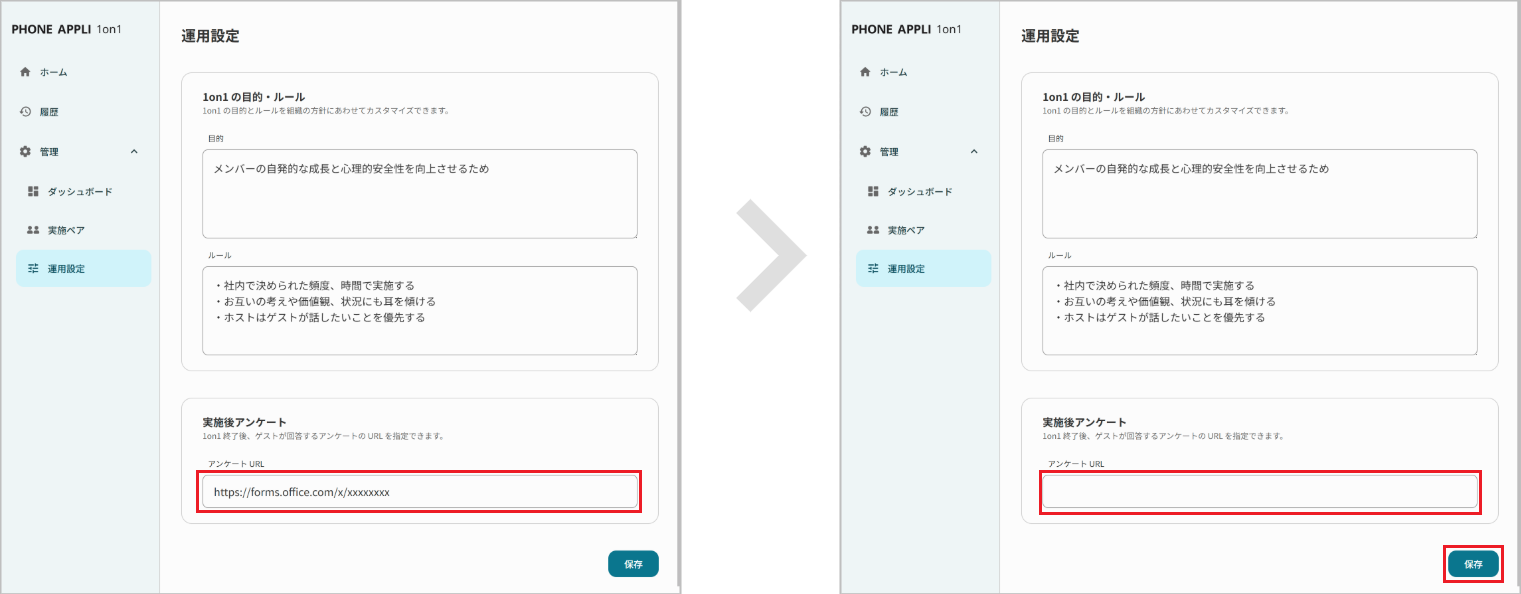The height and width of the screenshot is (594, 1521).
Task: Click the home icon in right screenshot sidebar
Action: [x=865, y=72]
